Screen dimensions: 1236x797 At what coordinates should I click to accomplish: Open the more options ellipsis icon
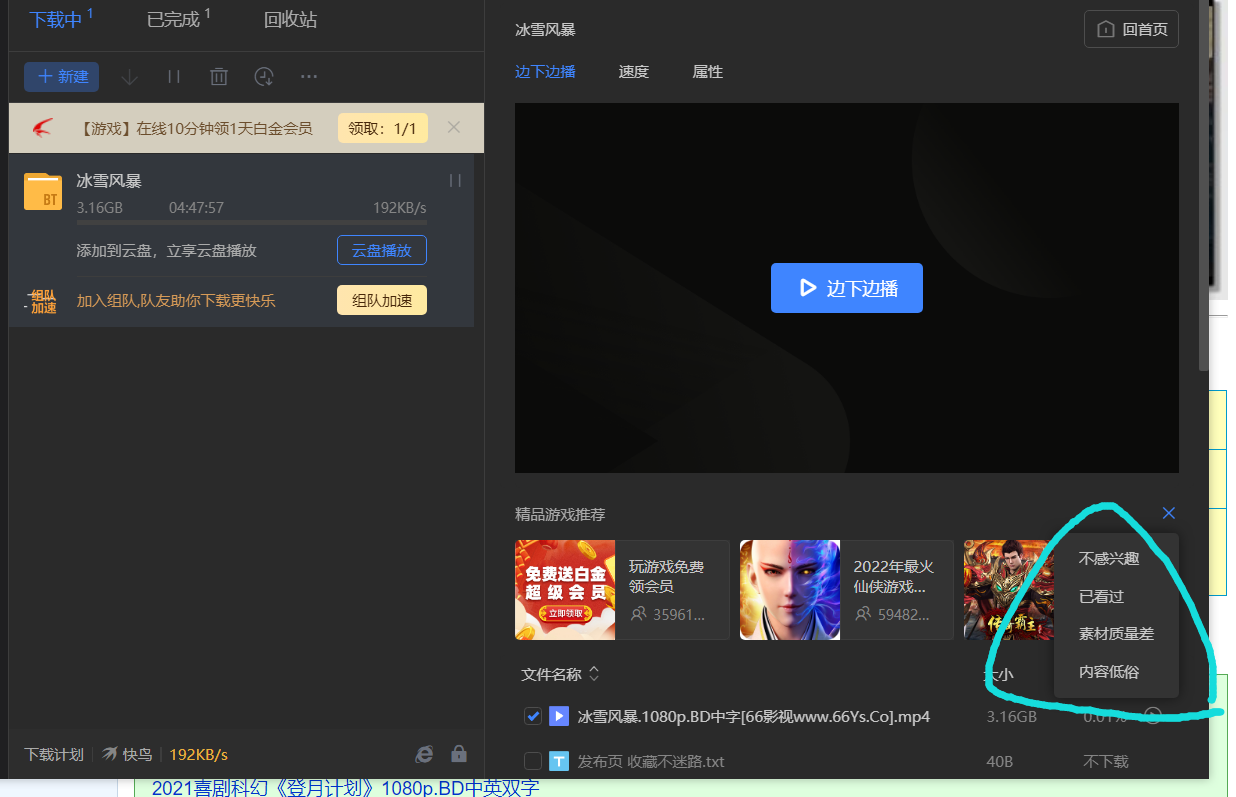[308, 76]
